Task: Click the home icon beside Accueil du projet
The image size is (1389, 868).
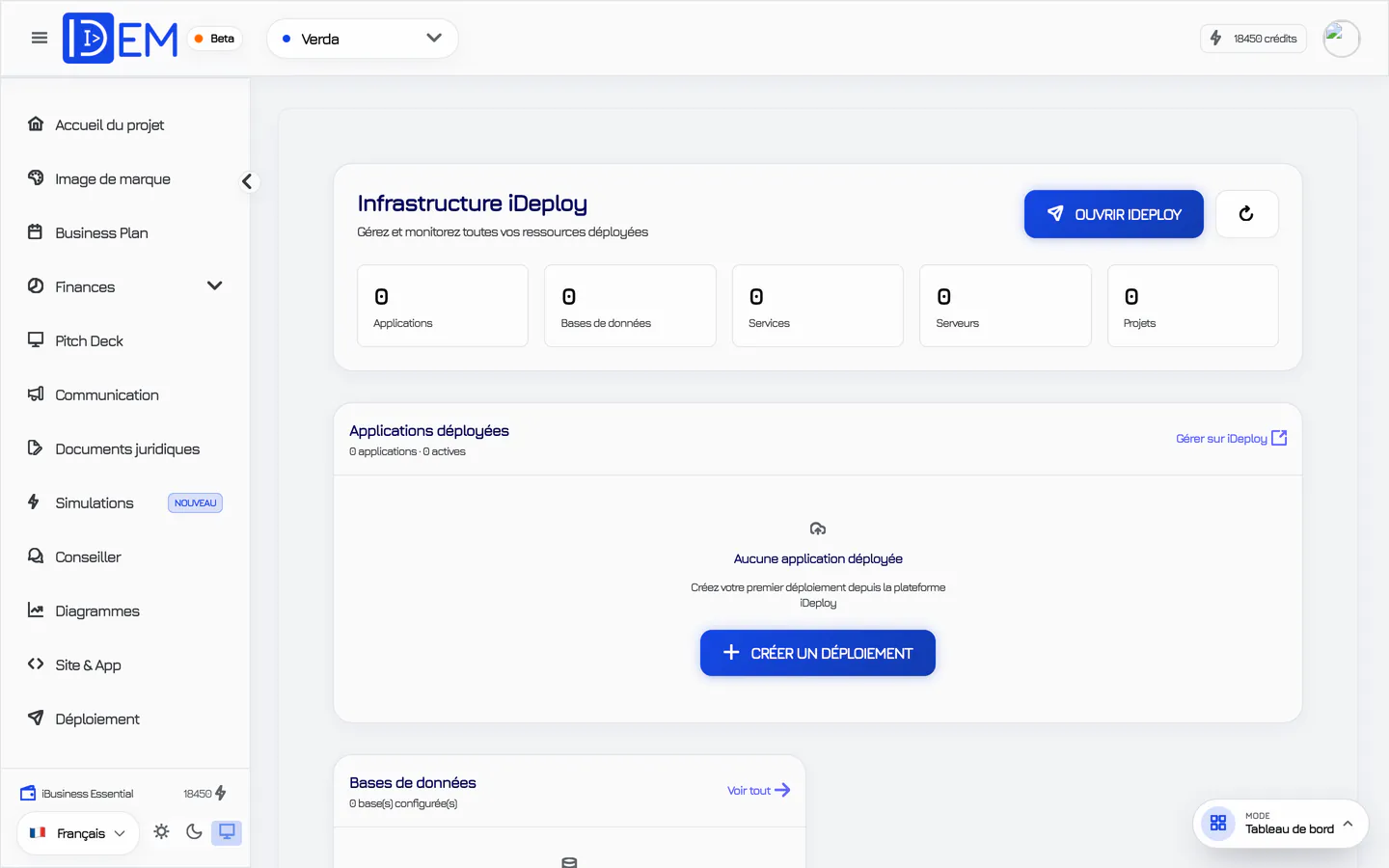Action: [x=36, y=123]
